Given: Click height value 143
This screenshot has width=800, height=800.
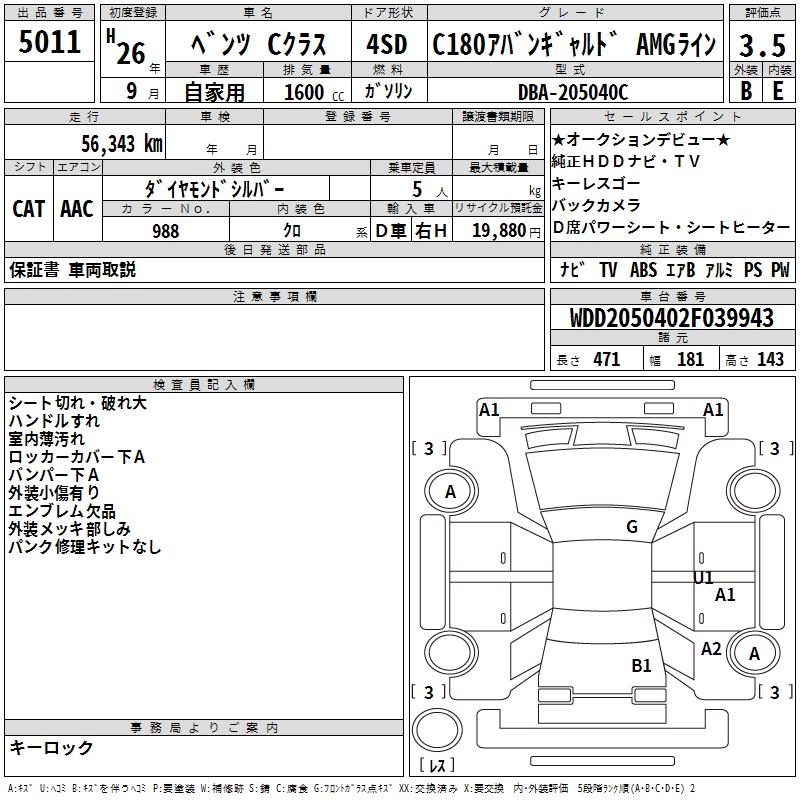Looking at the screenshot, I should (x=770, y=359).
